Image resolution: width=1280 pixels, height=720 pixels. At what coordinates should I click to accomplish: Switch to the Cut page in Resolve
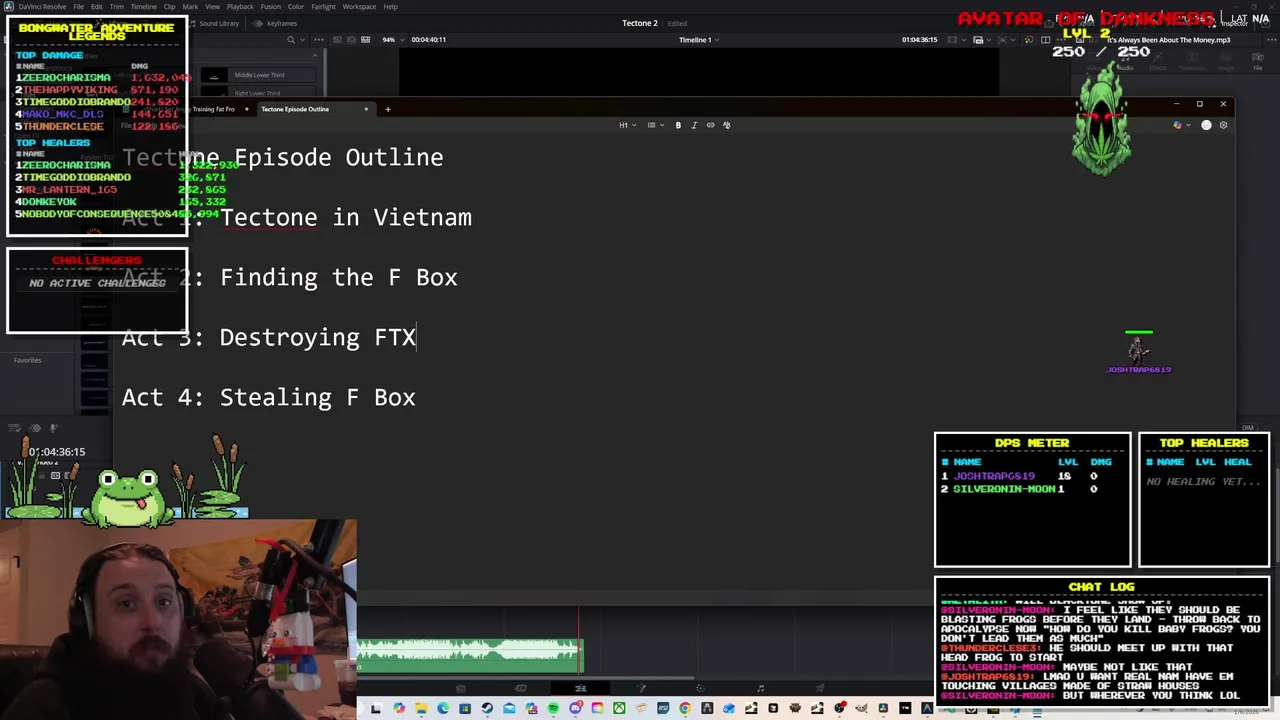coord(521,688)
